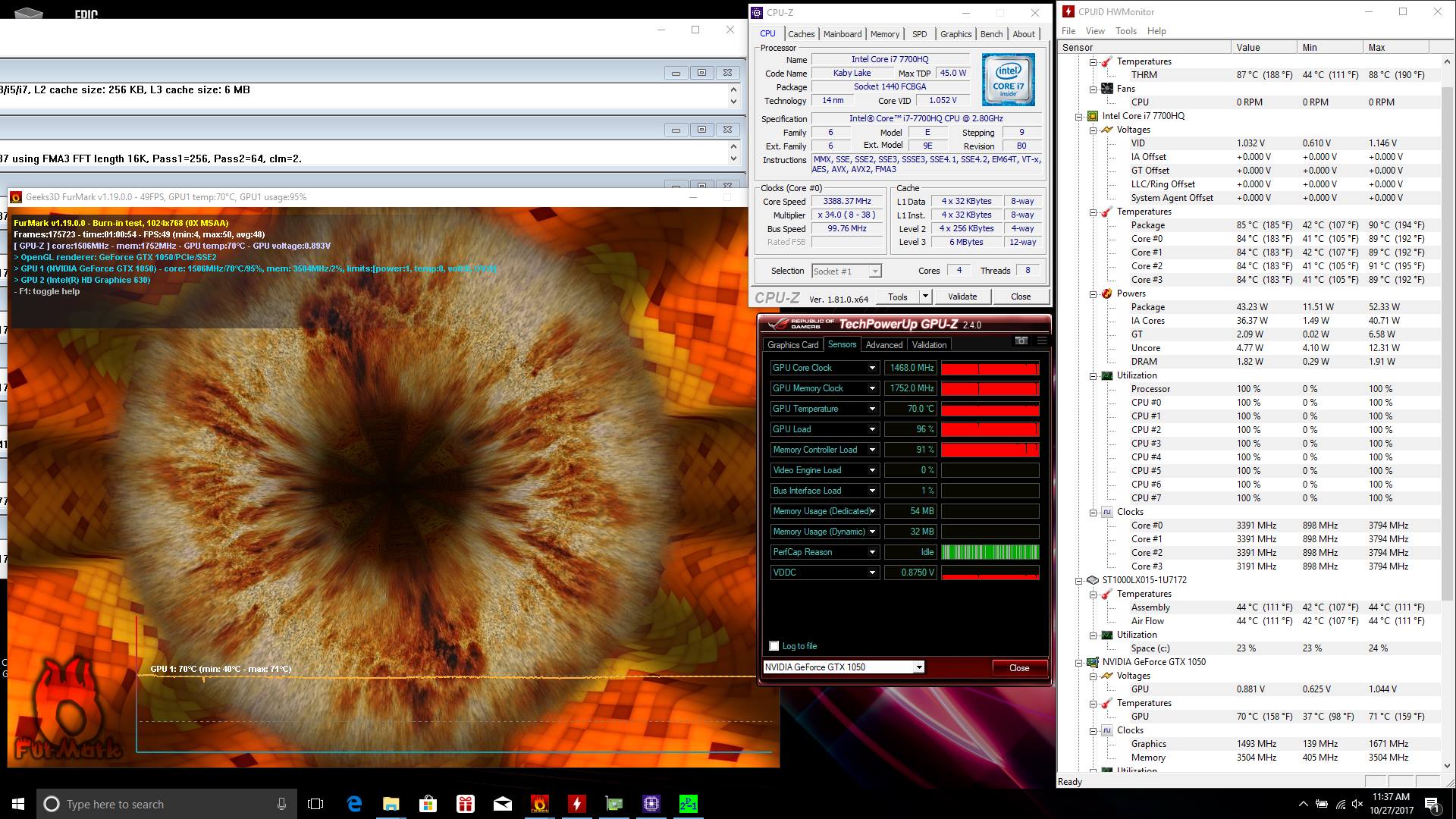The width and height of the screenshot is (1456, 819).
Task: Enable the Log to file checkbox
Action: pyautogui.click(x=773, y=646)
